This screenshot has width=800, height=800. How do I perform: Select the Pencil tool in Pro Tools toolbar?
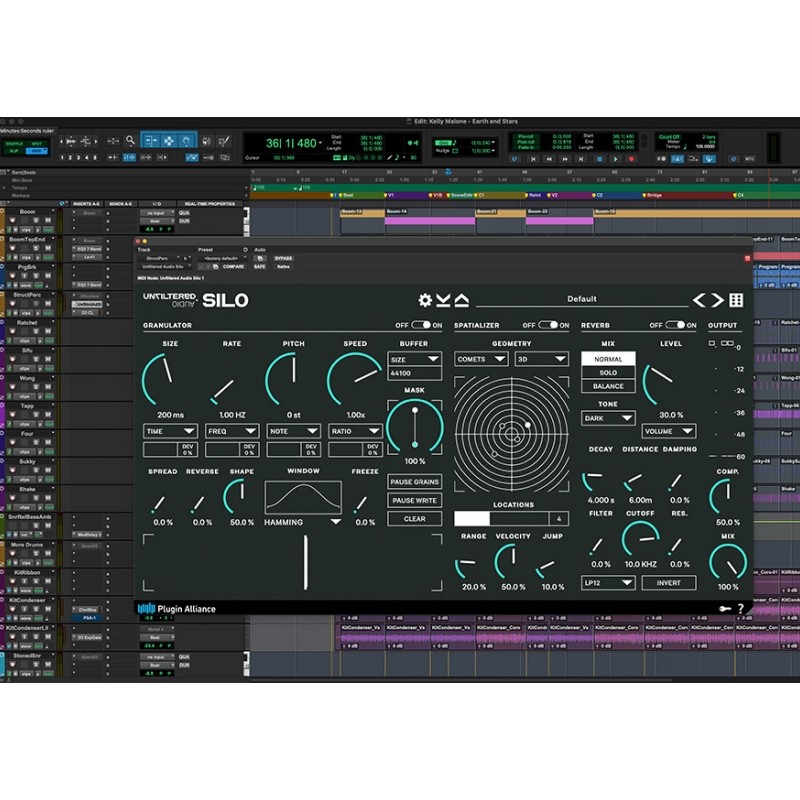pos(223,141)
